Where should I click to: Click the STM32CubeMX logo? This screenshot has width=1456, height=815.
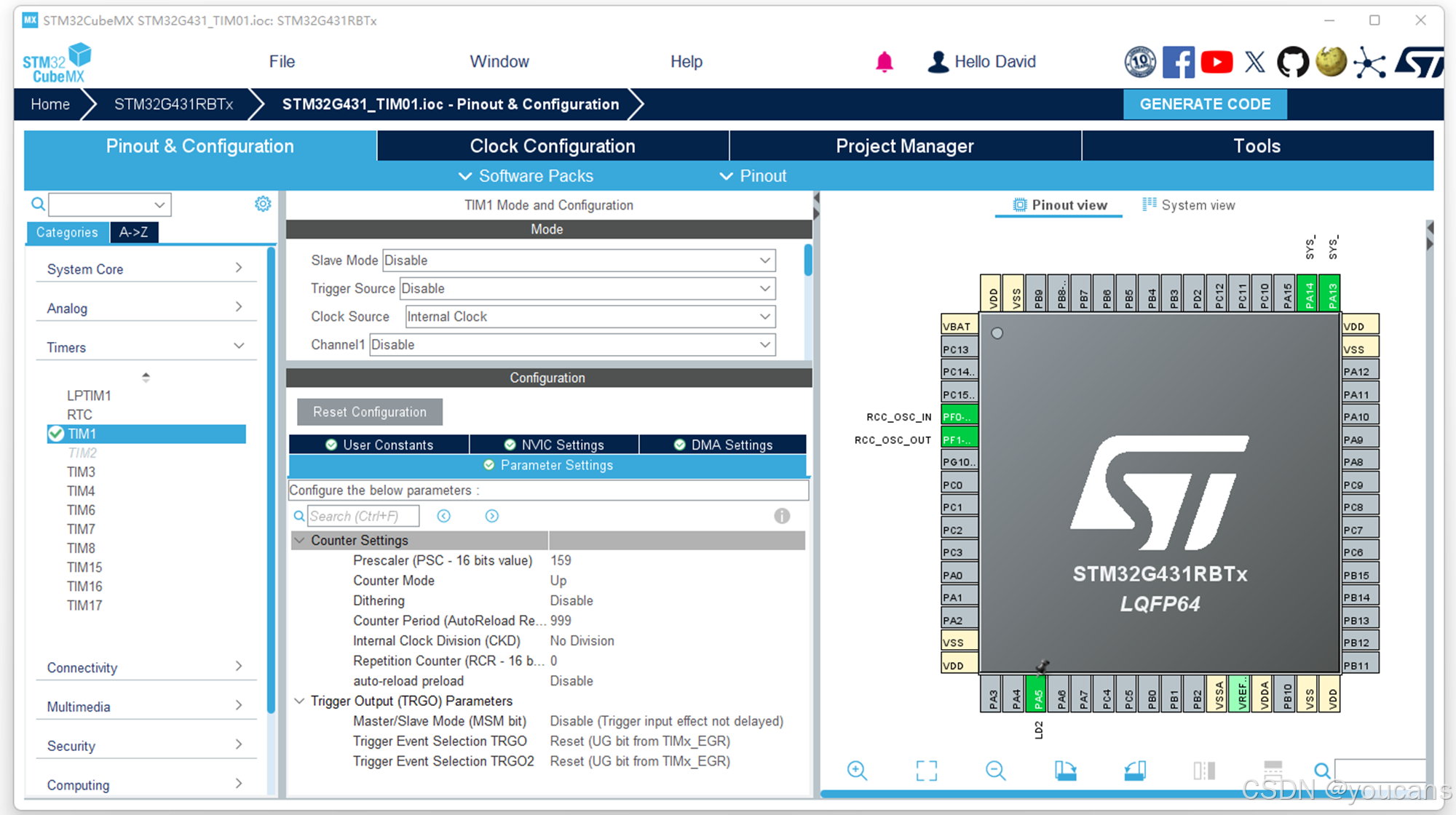[57, 63]
